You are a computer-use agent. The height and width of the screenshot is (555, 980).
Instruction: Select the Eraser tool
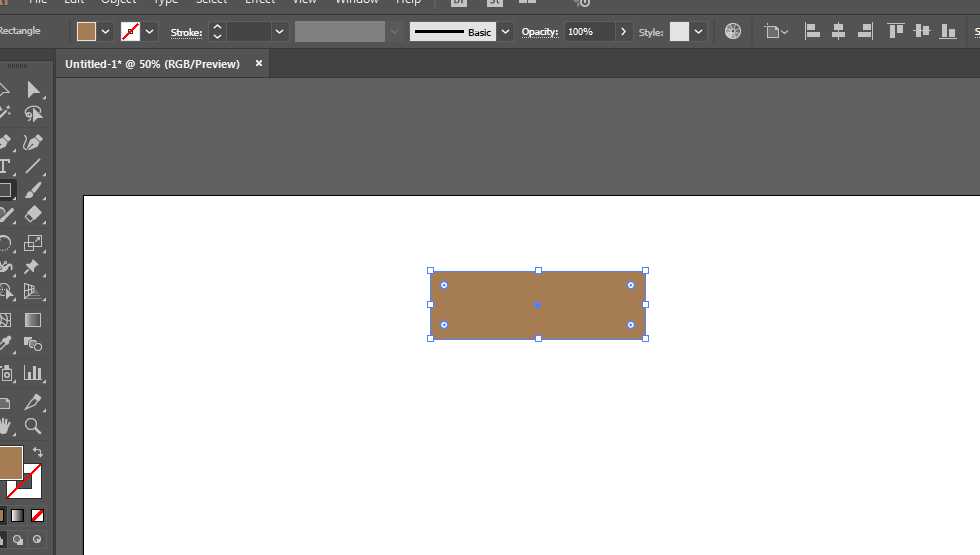(33, 214)
